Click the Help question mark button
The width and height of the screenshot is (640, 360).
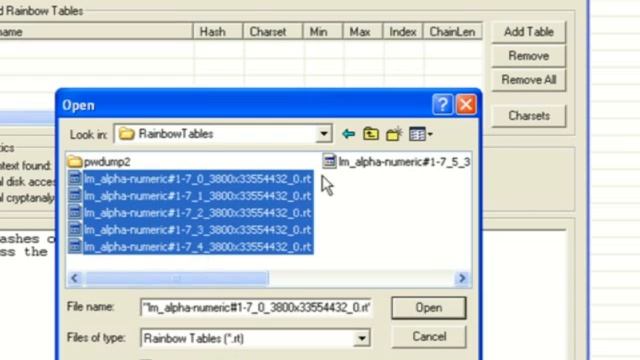(x=442, y=105)
